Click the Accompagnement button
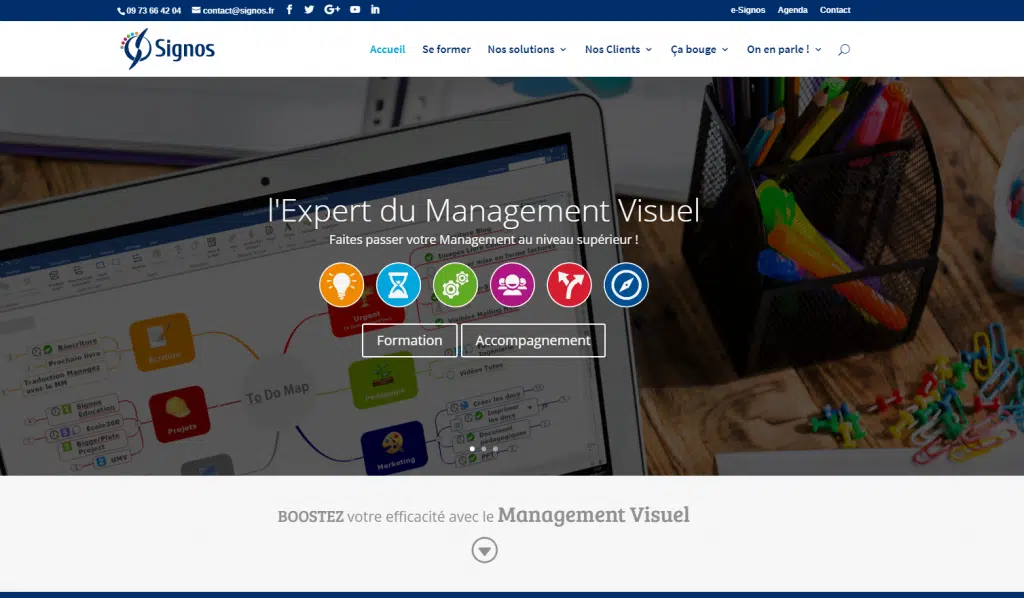The image size is (1024, 598). pyautogui.click(x=533, y=340)
